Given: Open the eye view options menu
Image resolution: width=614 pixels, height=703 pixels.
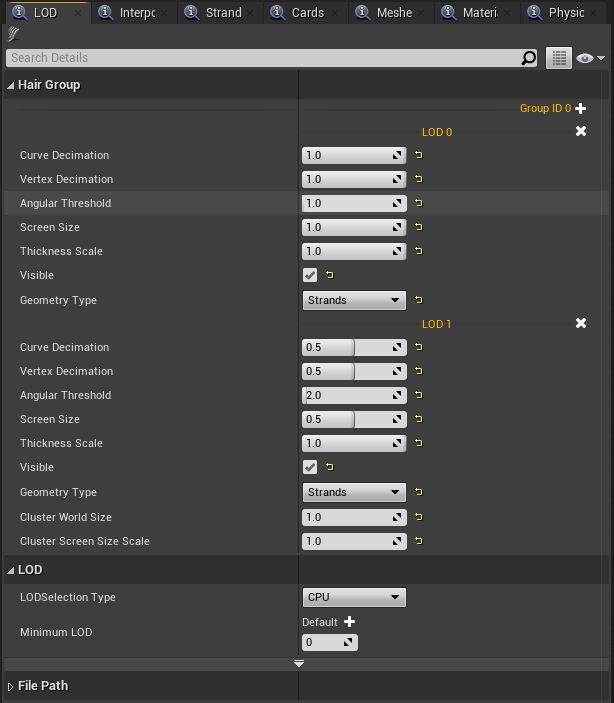Looking at the screenshot, I should click(x=590, y=58).
